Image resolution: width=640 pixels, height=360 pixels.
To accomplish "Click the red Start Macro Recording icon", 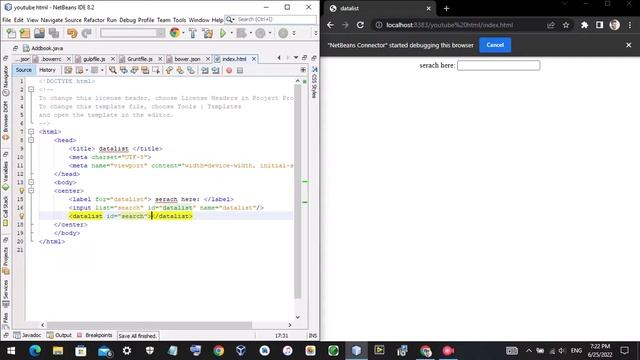I will 229,70.
